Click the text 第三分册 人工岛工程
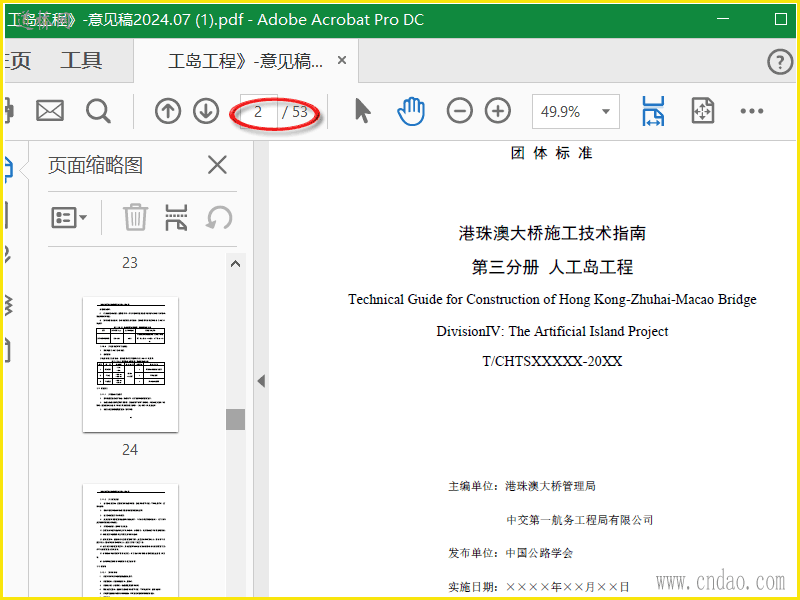 (x=552, y=267)
